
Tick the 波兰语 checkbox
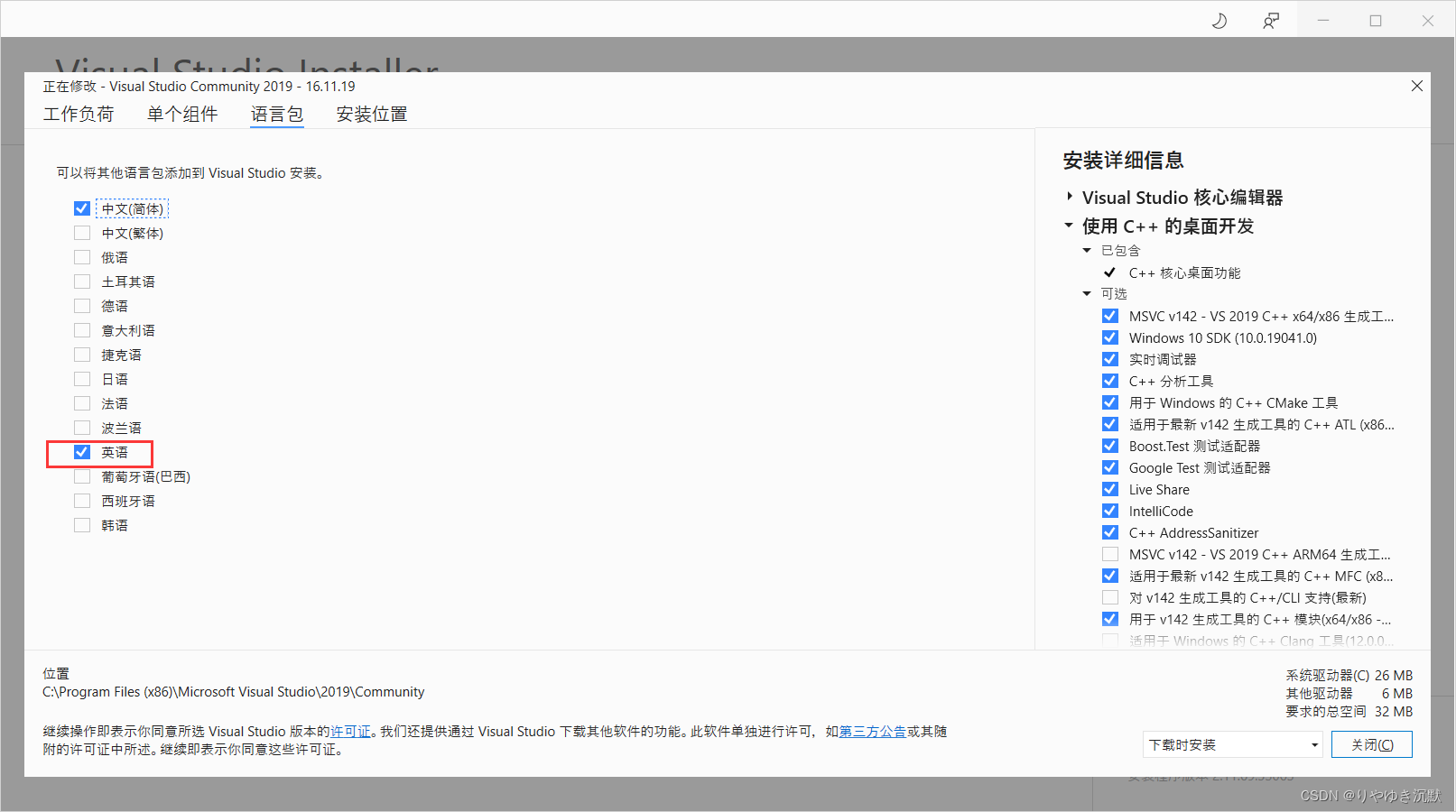click(x=82, y=428)
